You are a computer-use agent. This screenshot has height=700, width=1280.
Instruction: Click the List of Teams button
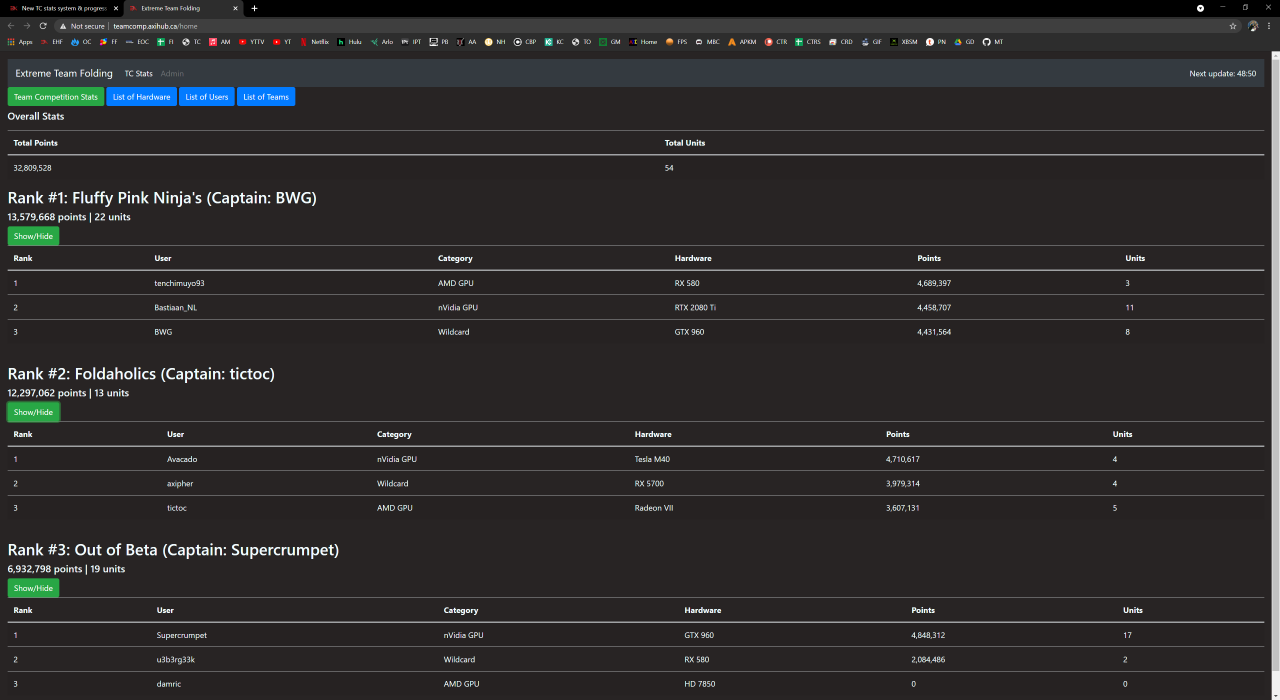point(266,97)
